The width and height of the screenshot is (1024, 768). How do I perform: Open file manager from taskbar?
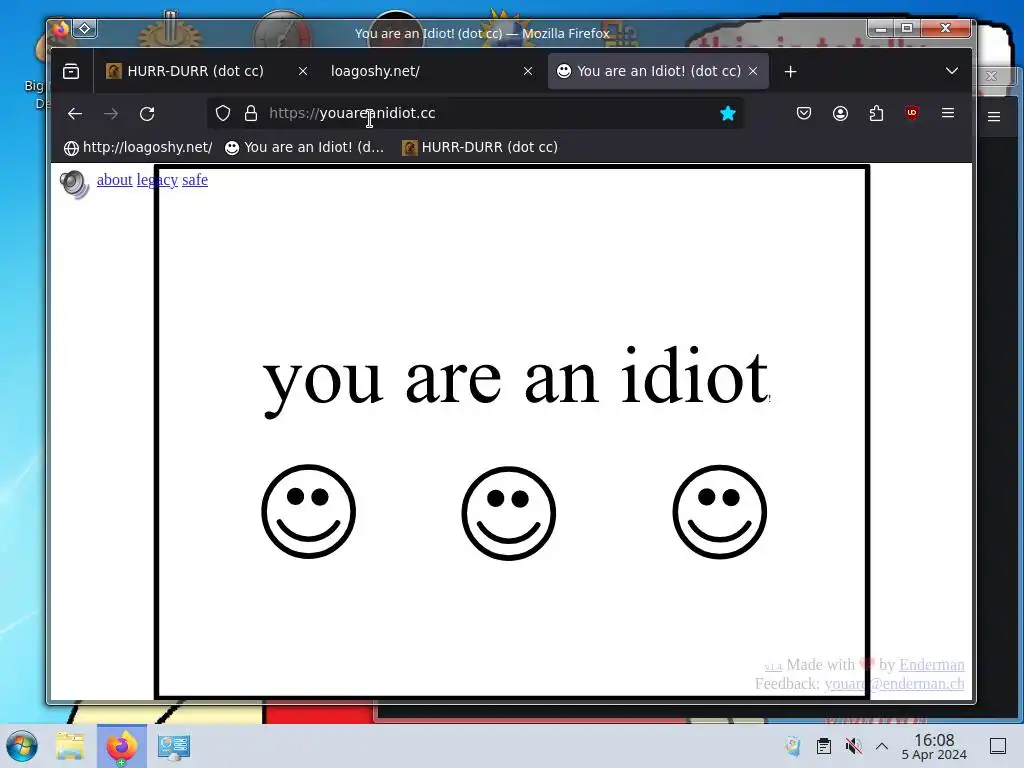click(70, 746)
